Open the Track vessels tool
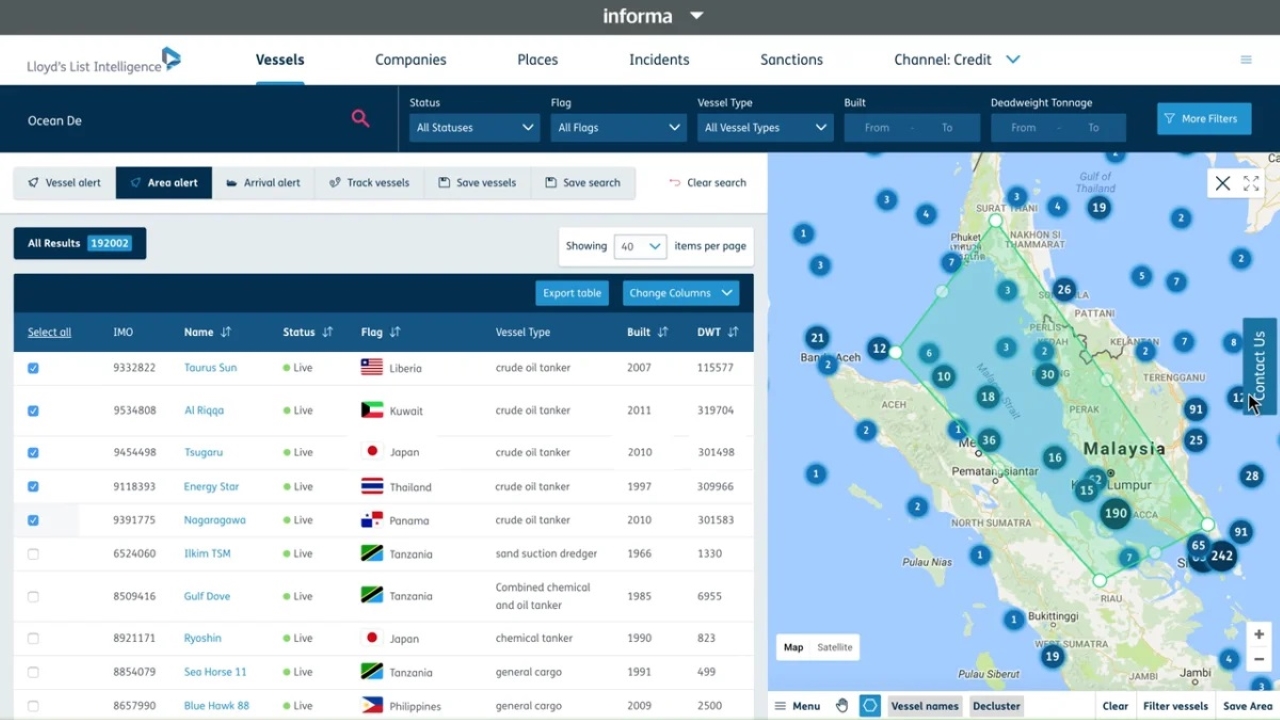The height and width of the screenshot is (720, 1280). click(368, 182)
